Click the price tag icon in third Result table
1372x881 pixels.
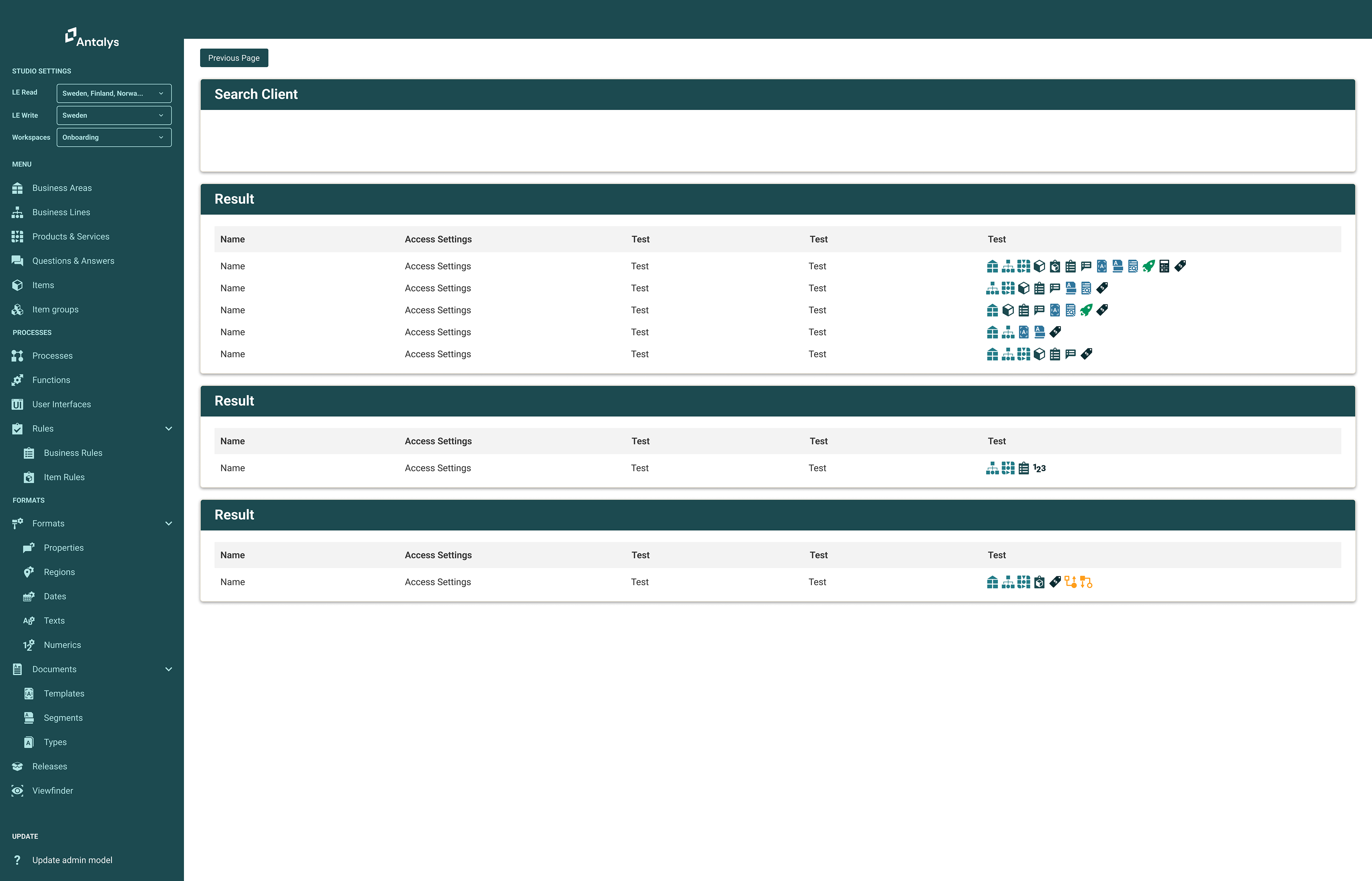click(1055, 582)
